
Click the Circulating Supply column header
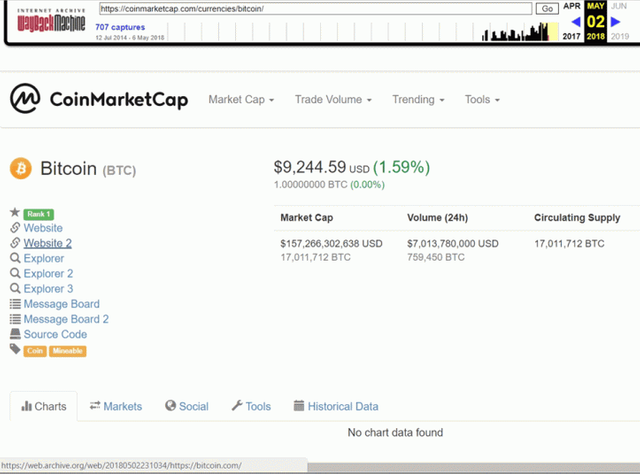tap(577, 218)
